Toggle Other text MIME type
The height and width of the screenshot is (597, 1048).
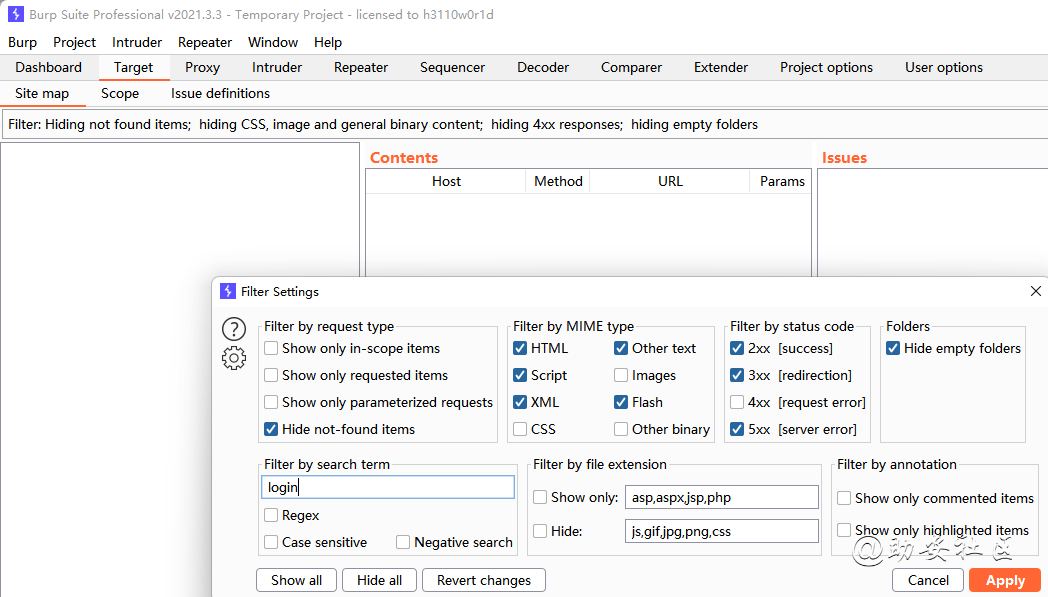tap(621, 348)
